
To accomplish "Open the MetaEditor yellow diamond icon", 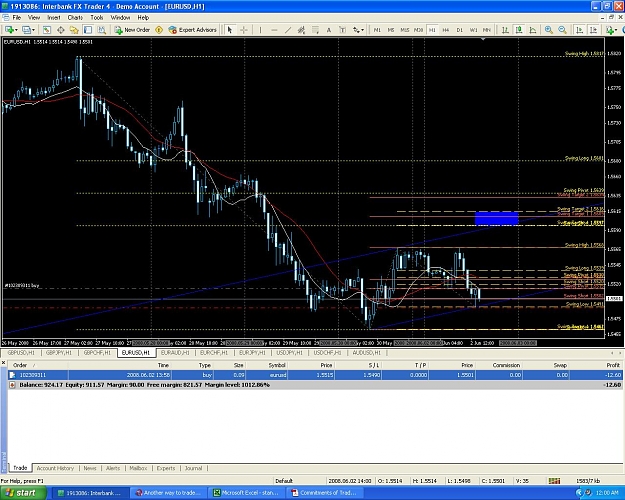I will [159, 30].
